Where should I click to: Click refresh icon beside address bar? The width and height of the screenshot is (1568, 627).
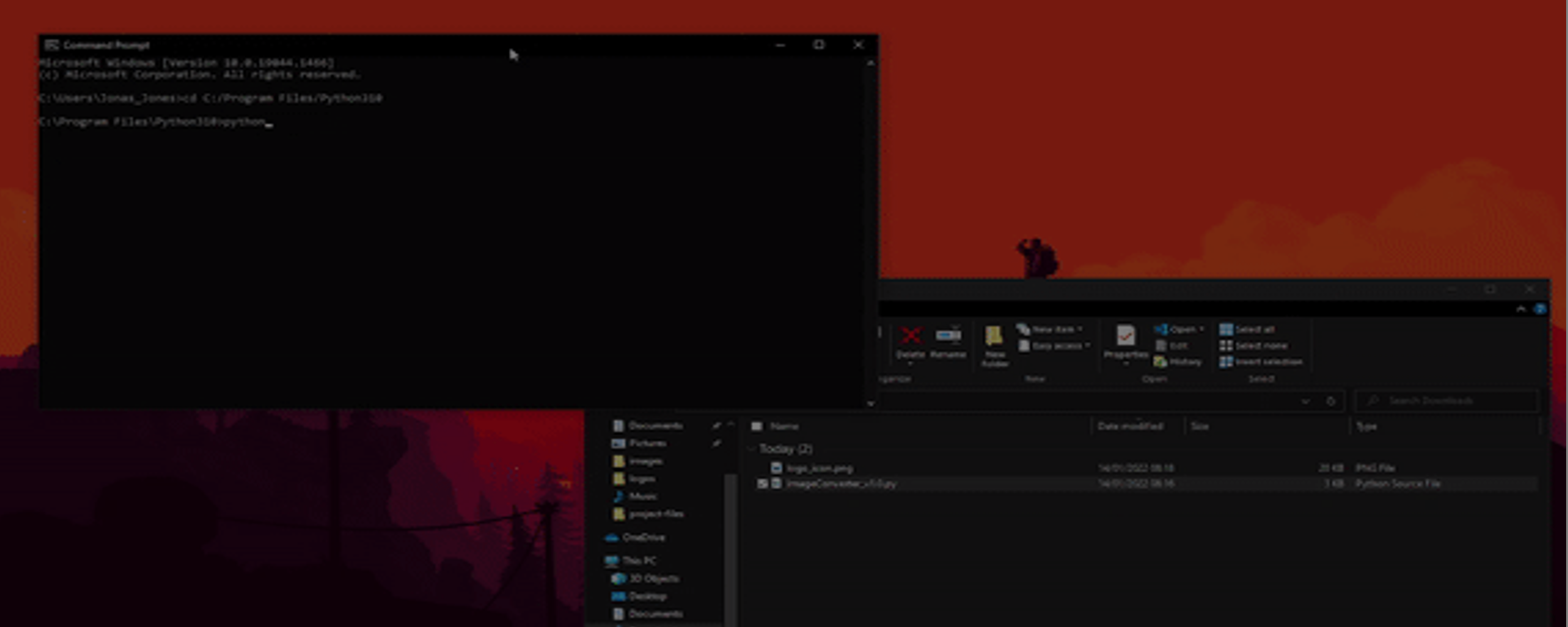pyautogui.click(x=1330, y=401)
